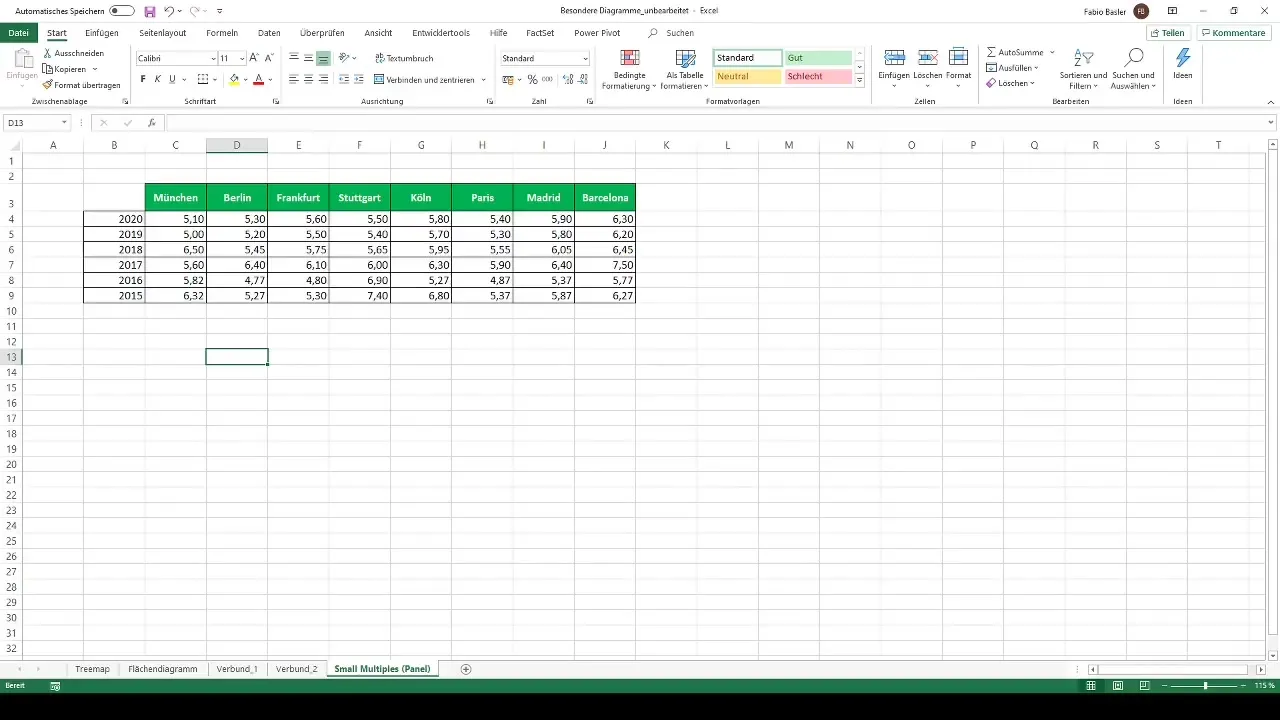Increase font size with the larger A icon

[x=254, y=58]
